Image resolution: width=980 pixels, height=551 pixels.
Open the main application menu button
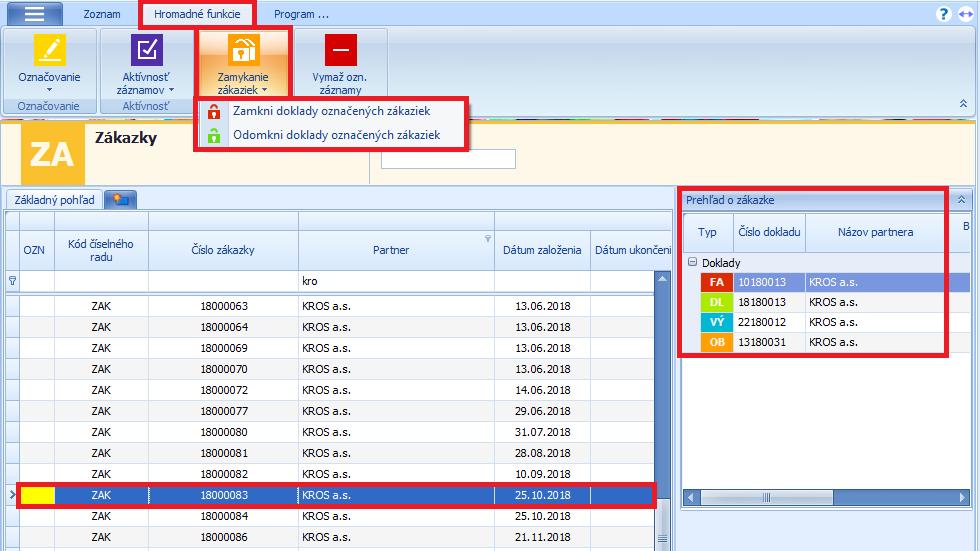pos(34,14)
